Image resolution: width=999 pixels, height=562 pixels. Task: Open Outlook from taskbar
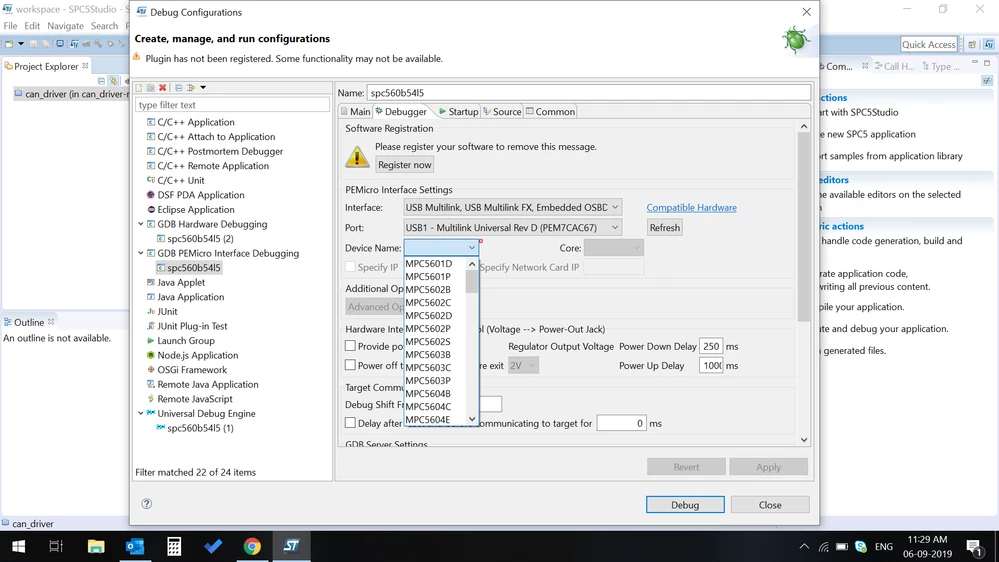135,546
